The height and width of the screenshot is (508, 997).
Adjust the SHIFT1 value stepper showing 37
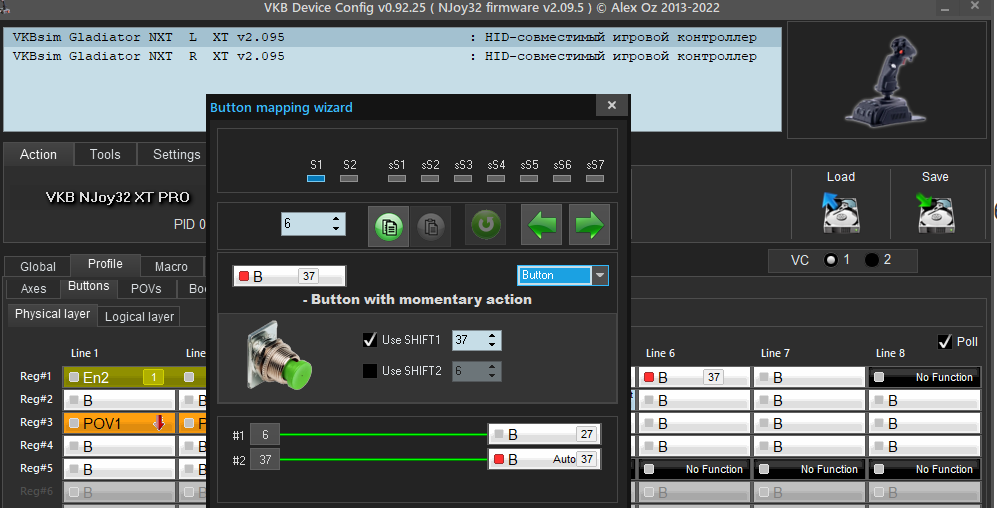pyautogui.click(x=477, y=340)
